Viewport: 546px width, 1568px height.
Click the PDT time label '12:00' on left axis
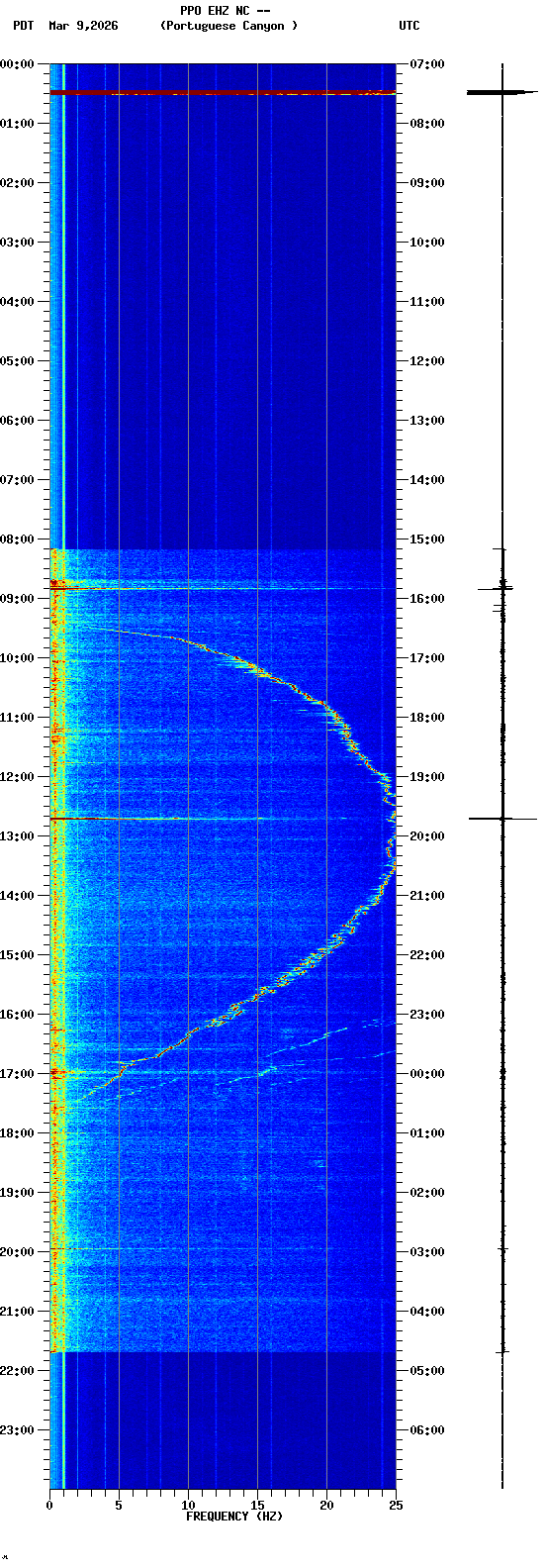[x=17, y=777]
